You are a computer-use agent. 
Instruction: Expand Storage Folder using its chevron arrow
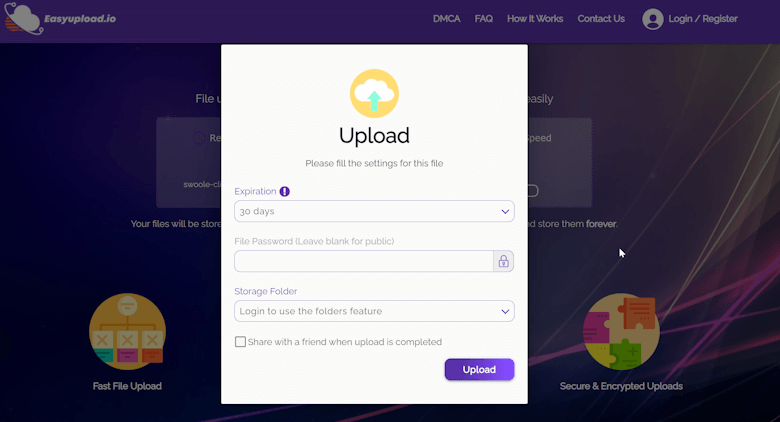point(505,312)
